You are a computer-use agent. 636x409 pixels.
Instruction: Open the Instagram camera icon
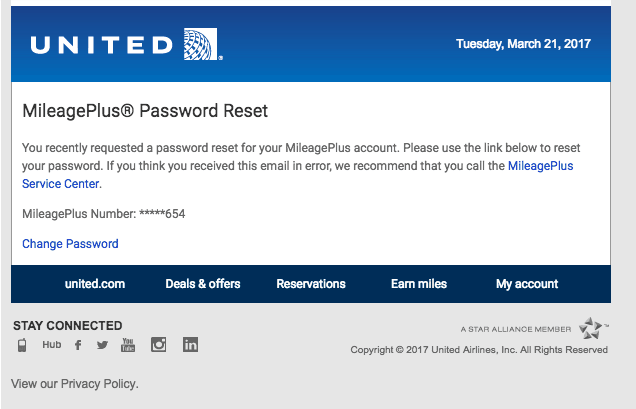(159, 344)
